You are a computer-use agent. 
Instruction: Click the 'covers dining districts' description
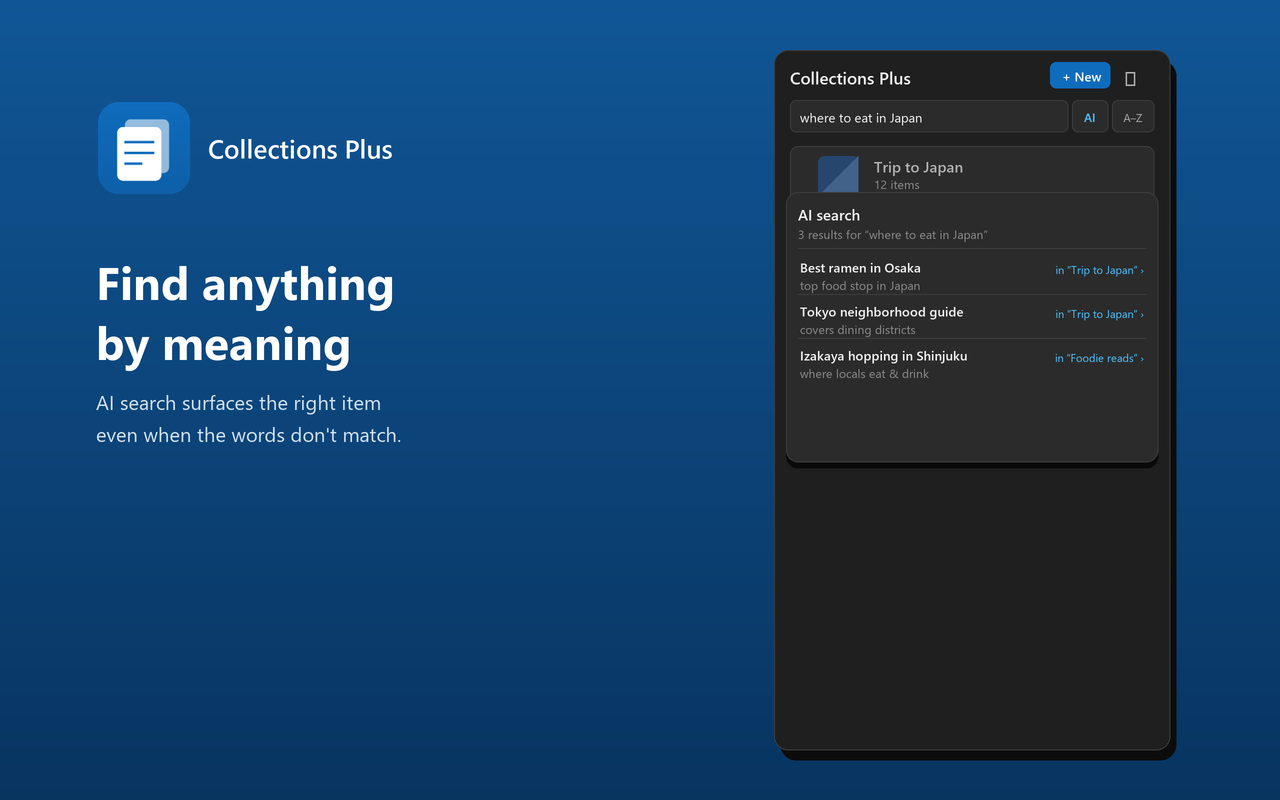coord(858,330)
